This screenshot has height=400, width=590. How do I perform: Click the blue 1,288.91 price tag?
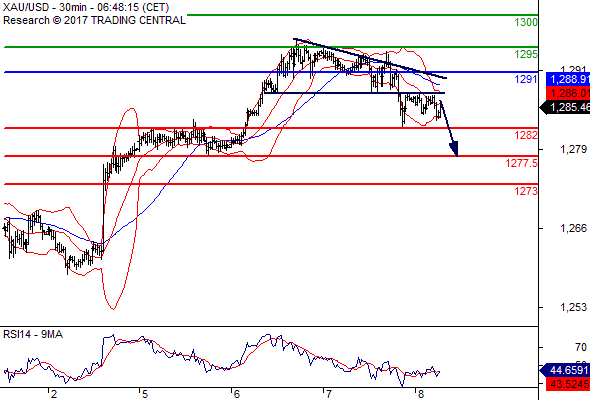[568, 79]
